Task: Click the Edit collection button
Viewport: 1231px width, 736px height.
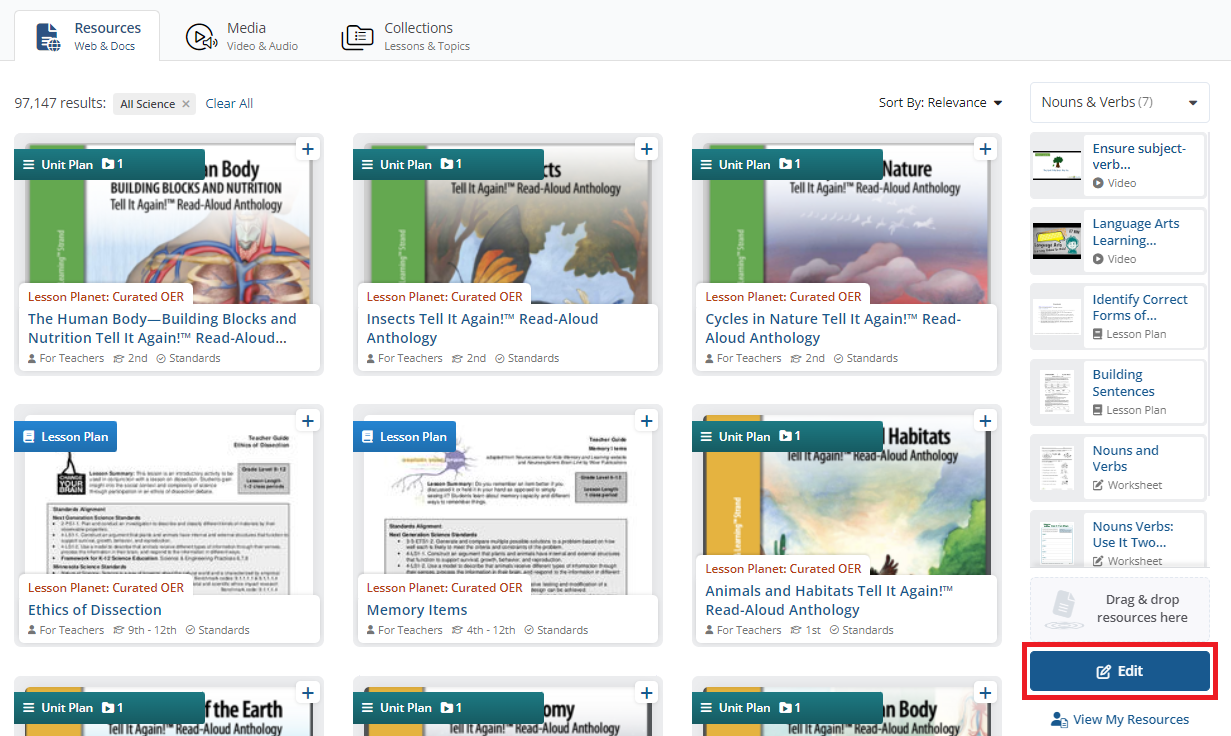Action: pos(1120,671)
